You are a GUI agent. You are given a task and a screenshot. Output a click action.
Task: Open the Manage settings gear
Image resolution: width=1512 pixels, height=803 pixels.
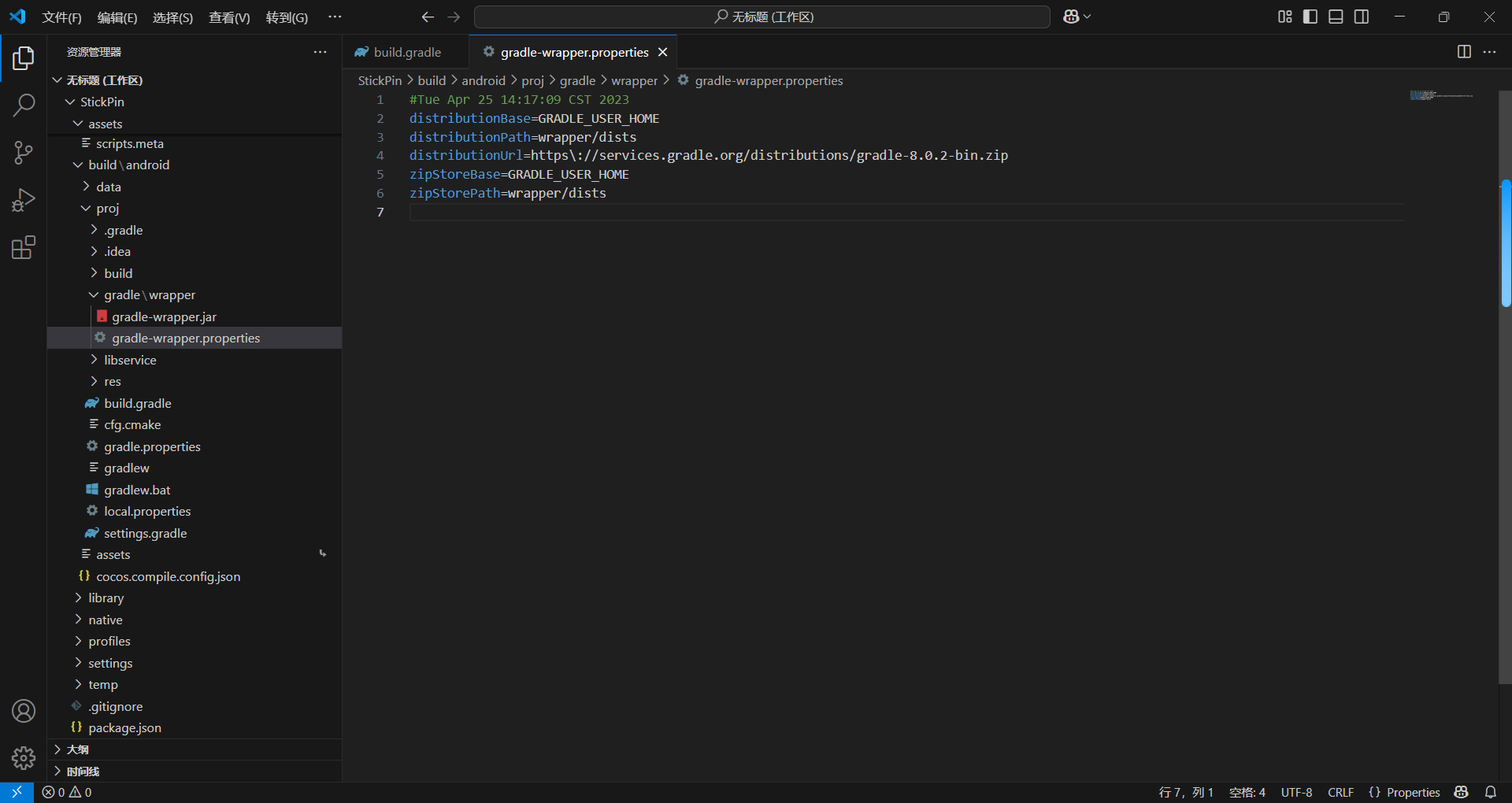click(24, 757)
